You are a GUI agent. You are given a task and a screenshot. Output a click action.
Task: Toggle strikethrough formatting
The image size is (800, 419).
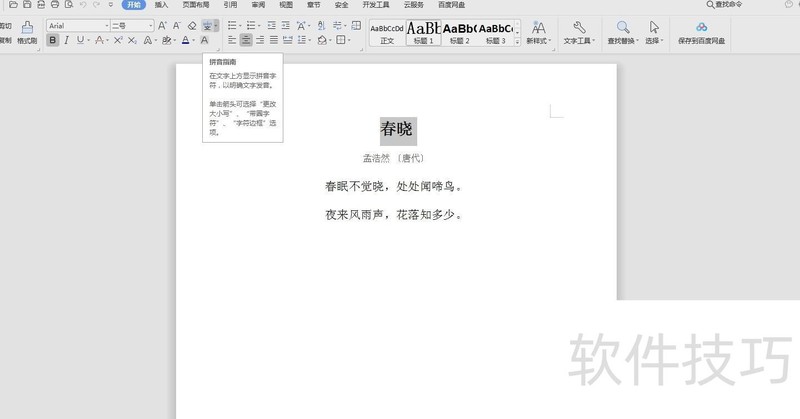click(x=99, y=40)
